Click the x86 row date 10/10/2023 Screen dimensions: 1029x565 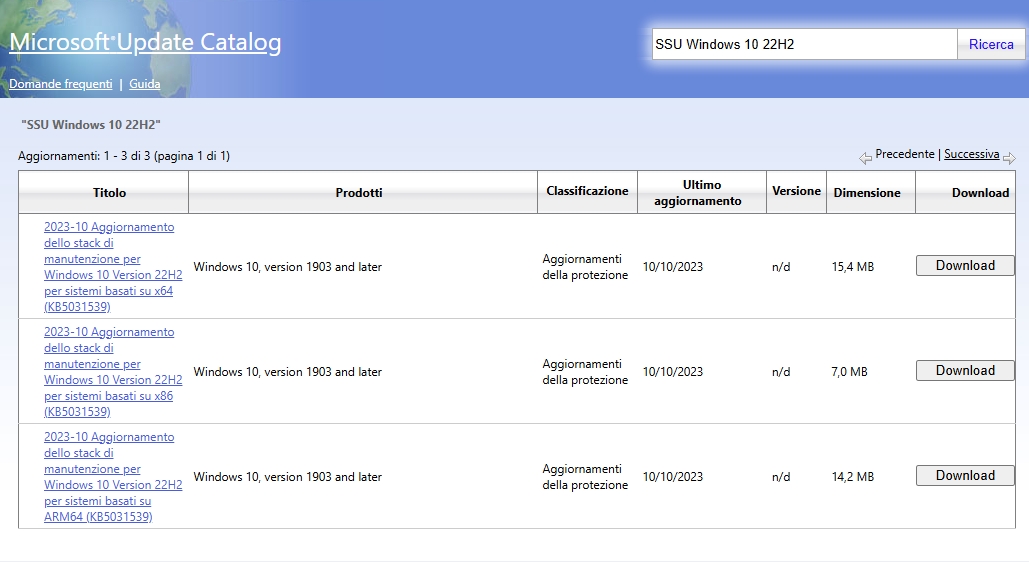(673, 372)
